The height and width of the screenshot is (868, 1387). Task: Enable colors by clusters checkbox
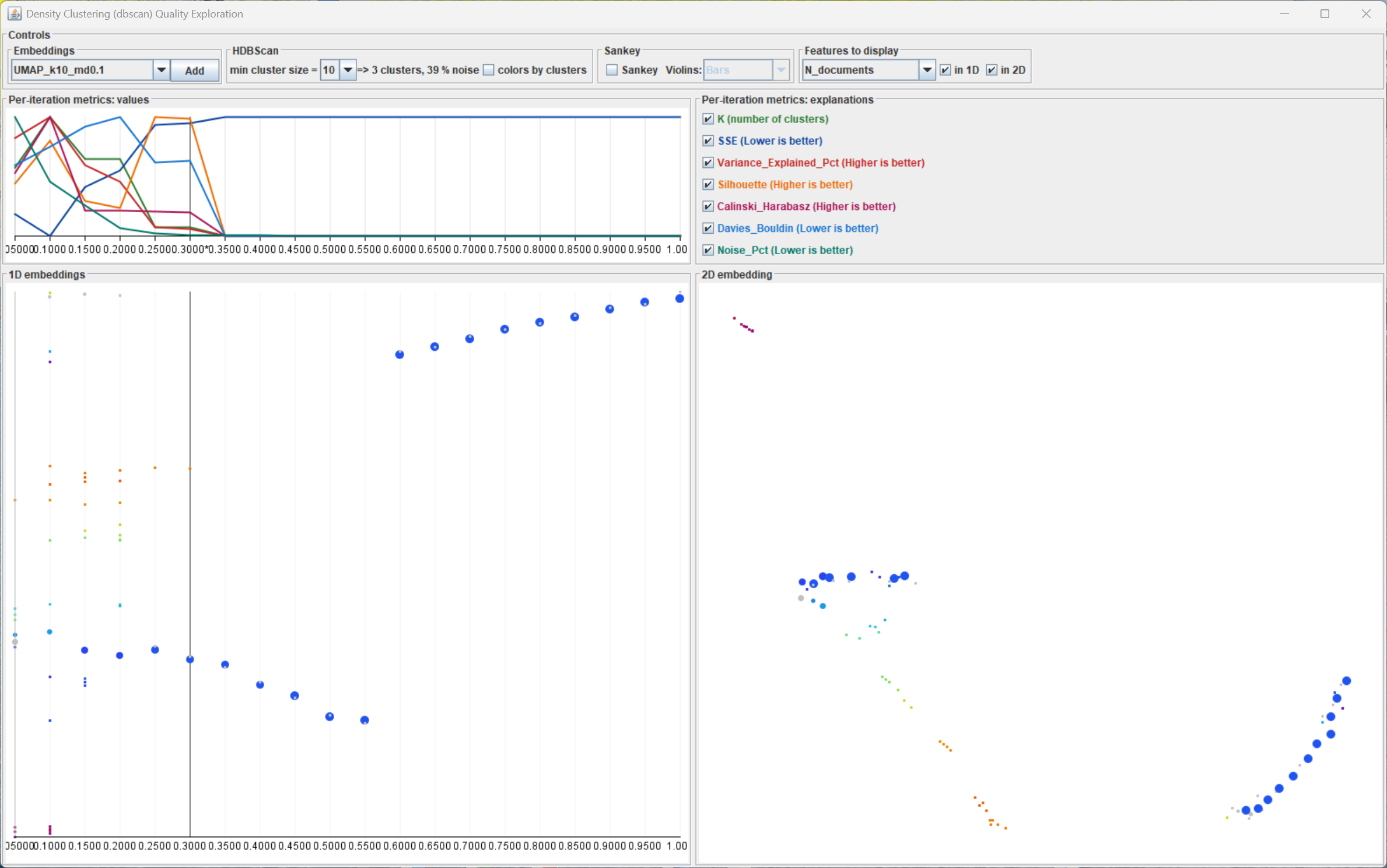click(489, 70)
